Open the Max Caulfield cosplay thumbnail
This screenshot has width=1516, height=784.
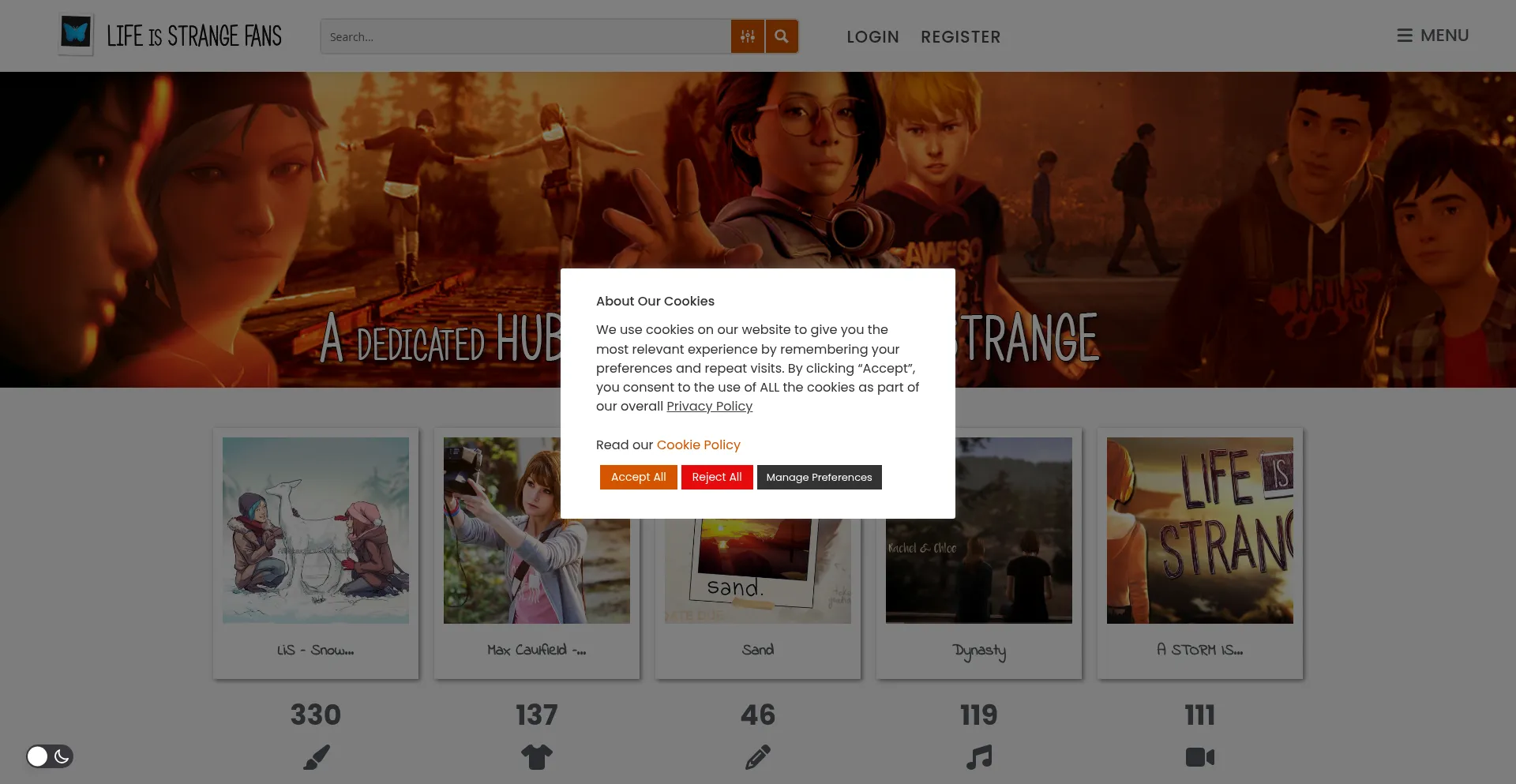537,531
